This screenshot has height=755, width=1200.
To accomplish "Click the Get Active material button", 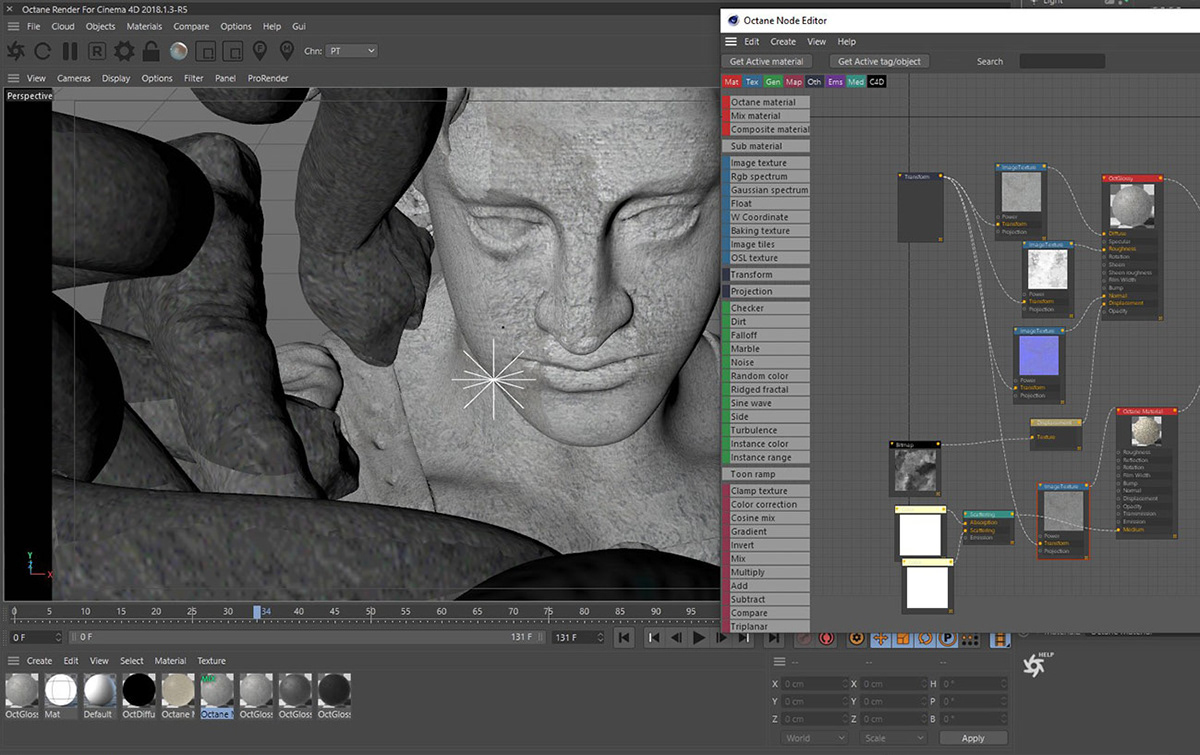I will 767,62.
